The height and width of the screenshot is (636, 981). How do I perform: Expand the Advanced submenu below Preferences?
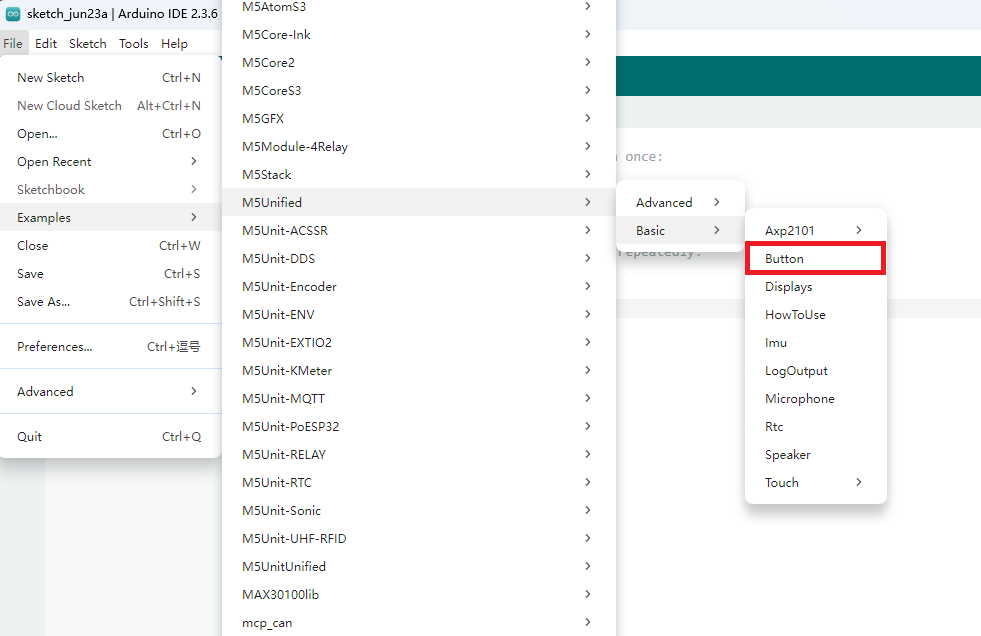click(111, 391)
